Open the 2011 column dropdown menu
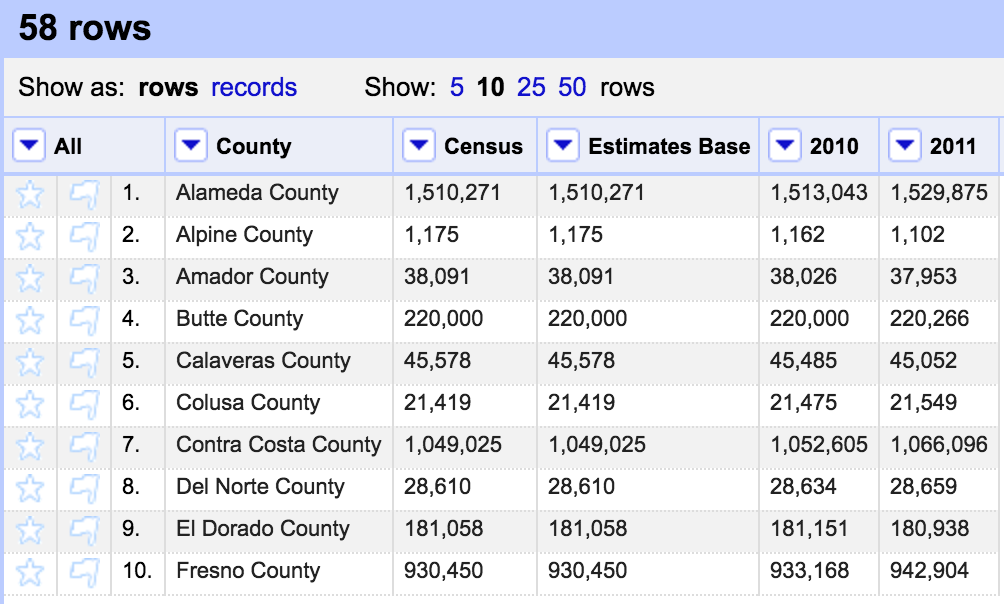The image size is (1004, 604). point(905,146)
